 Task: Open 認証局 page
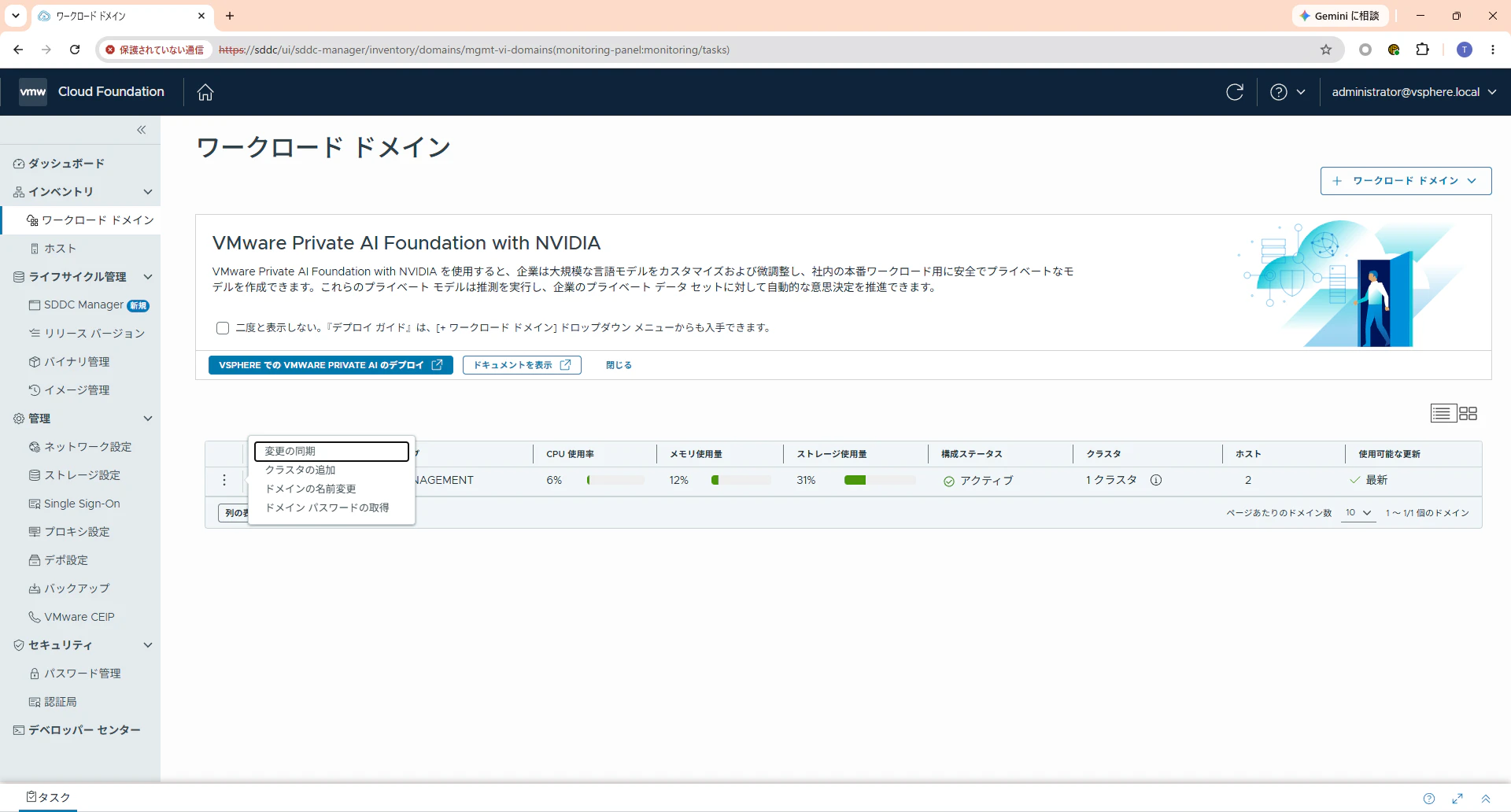53,702
